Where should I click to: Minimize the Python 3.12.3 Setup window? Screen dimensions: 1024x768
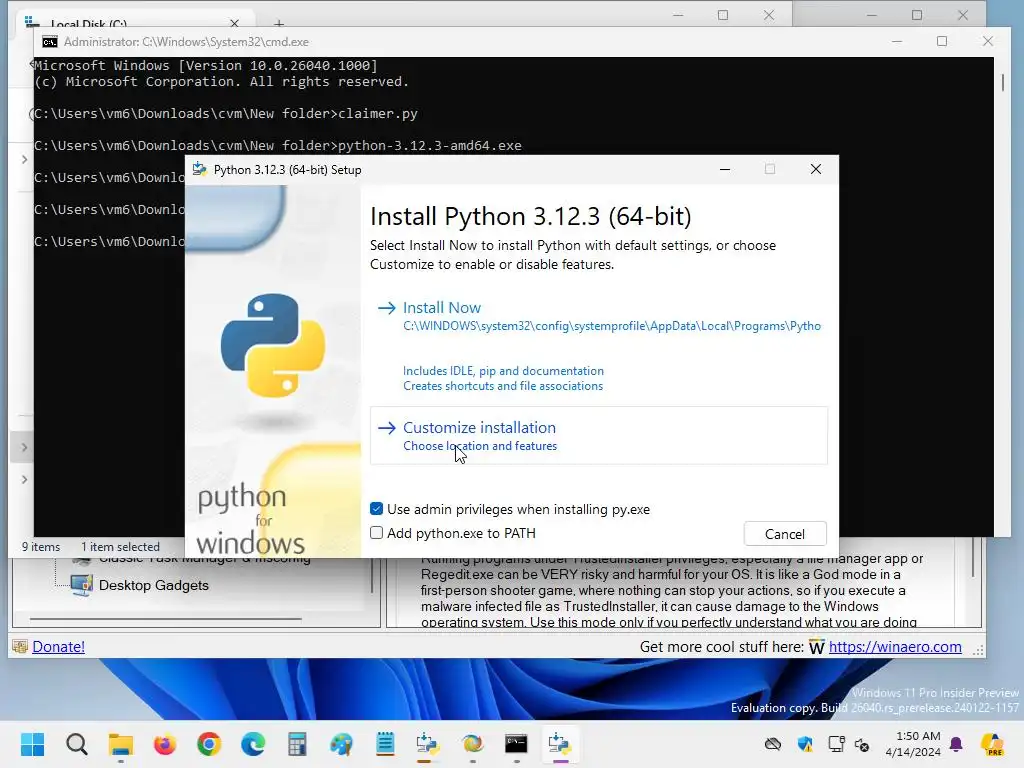tap(725, 169)
